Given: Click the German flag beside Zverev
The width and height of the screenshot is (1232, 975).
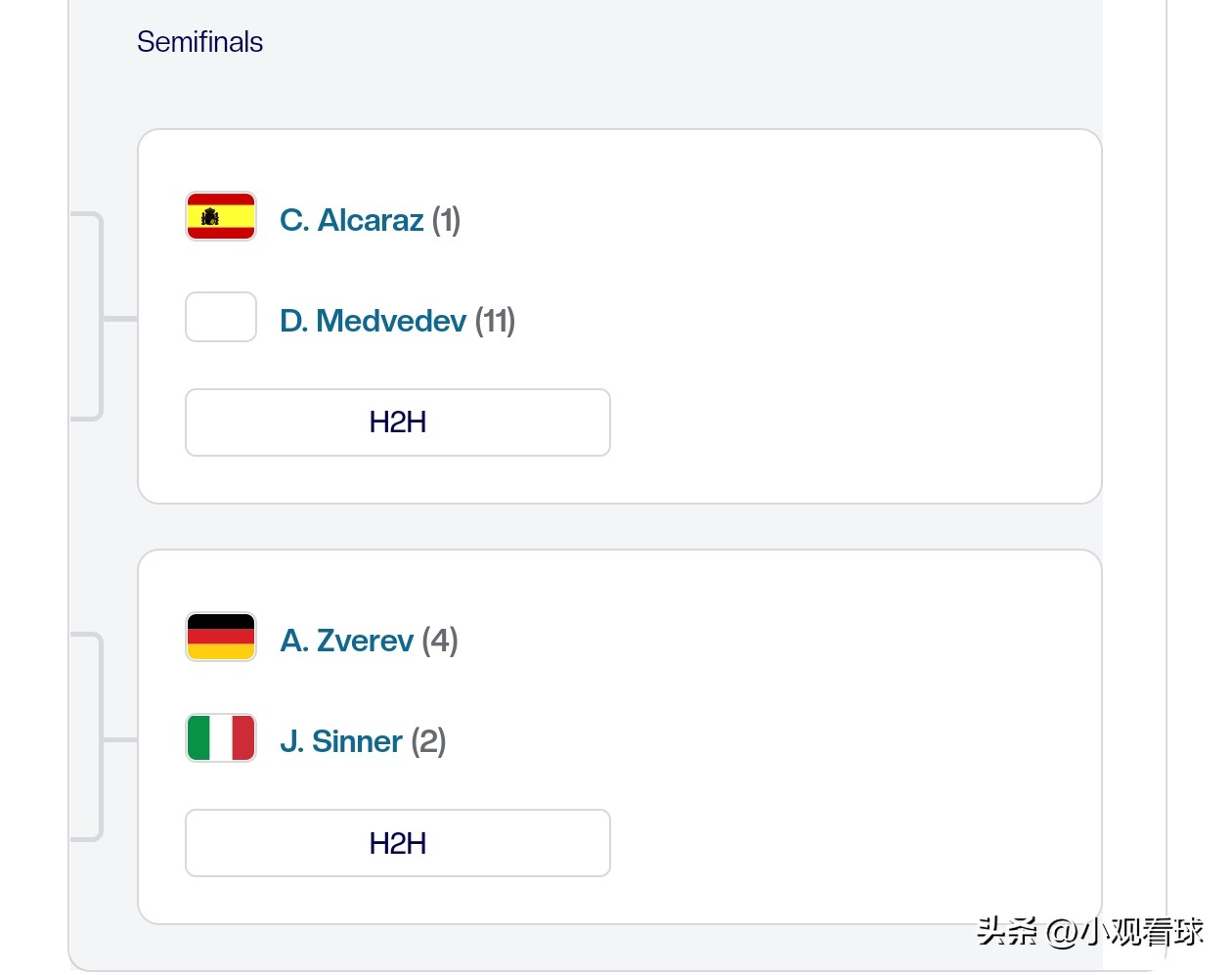Looking at the screenshot, I should pos(221,637).
